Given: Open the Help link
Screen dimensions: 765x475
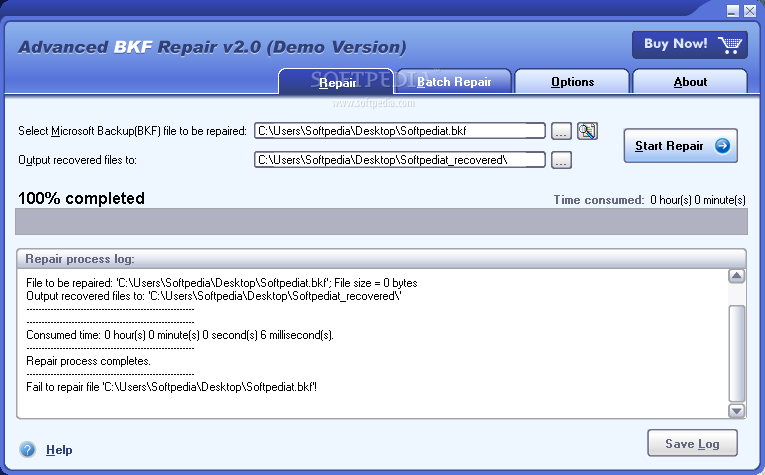Looking at the screenshot, I should 59,450.
